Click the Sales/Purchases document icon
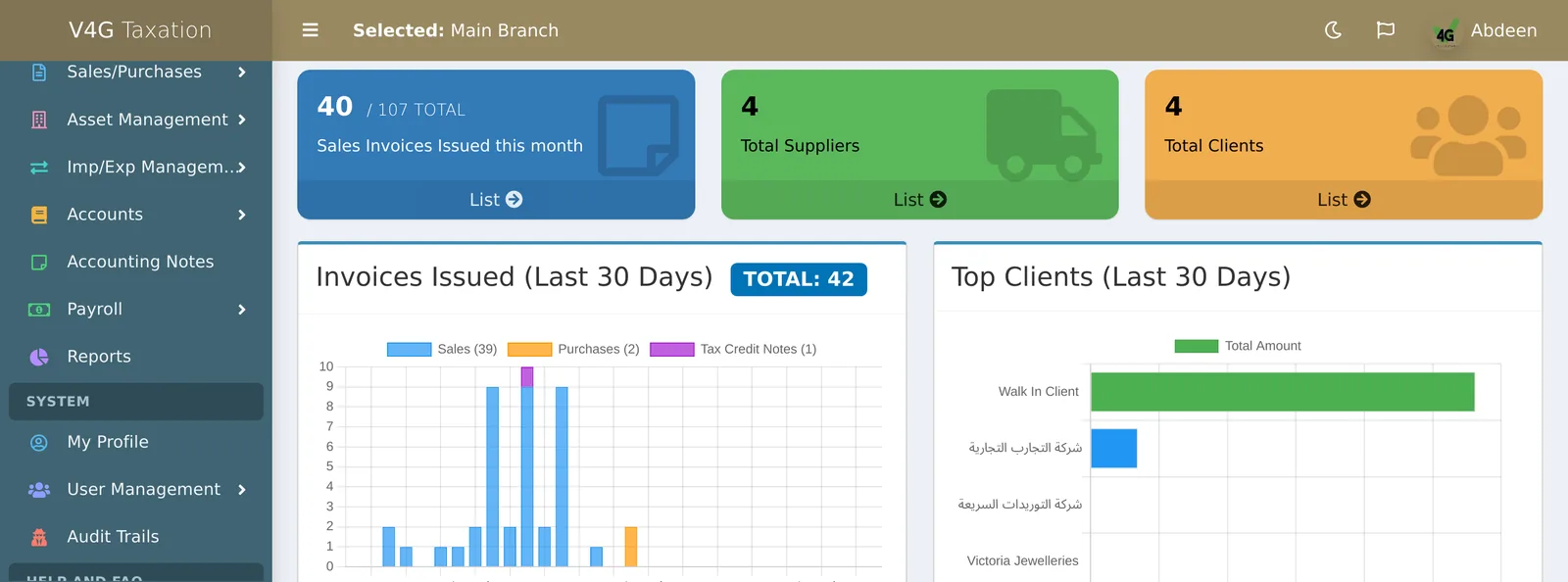This screenshot has width=1568, height=582. [39, 73]
